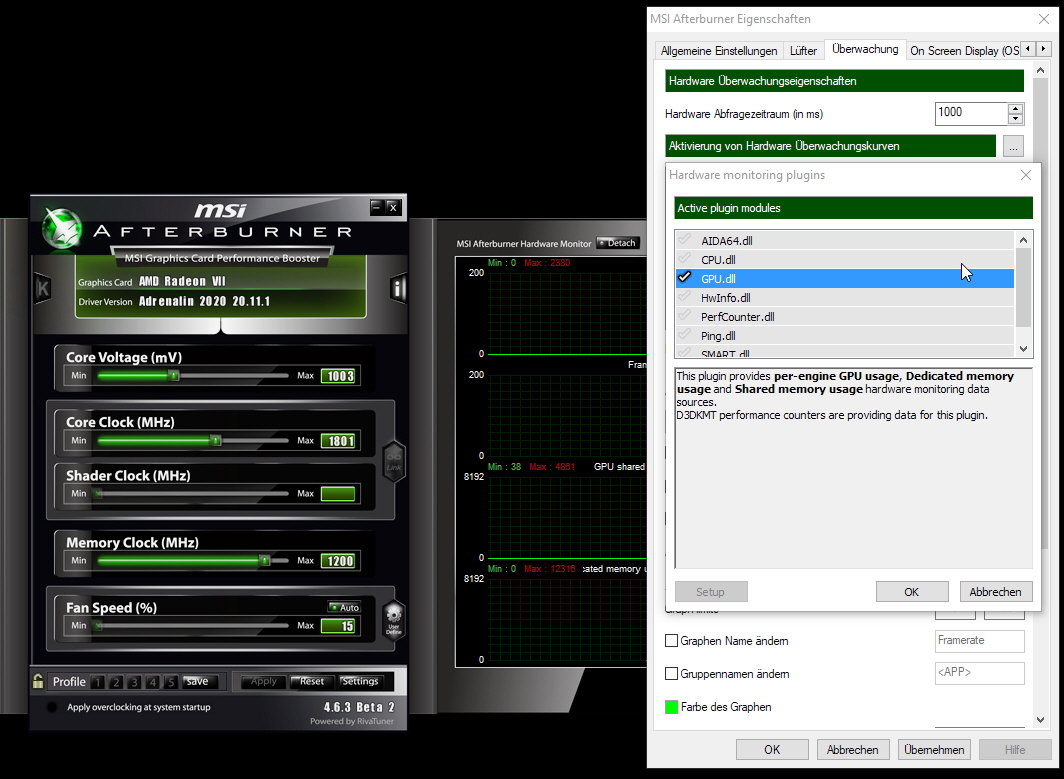Click OK in the plugins dialog
Image resolution: width=1064 pixels, height=779 pixels.
point(911,592)
